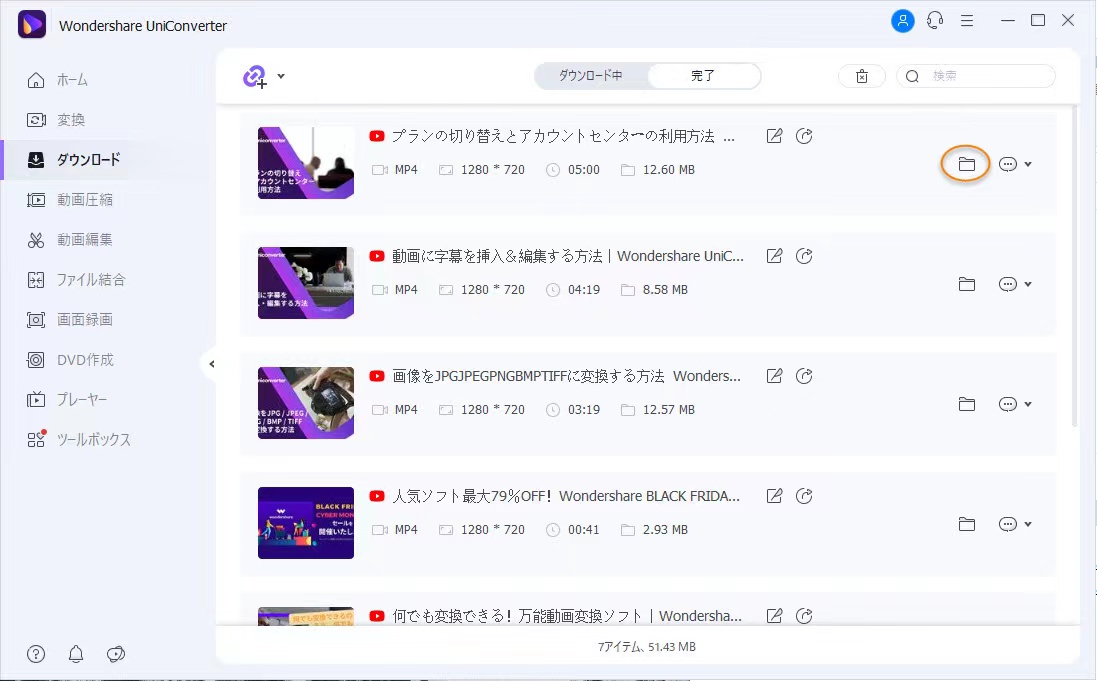Click the share/convert icon for 人気ソフト最大79%OFF video
1097x681 pixels.
click(x=805, y=496)
